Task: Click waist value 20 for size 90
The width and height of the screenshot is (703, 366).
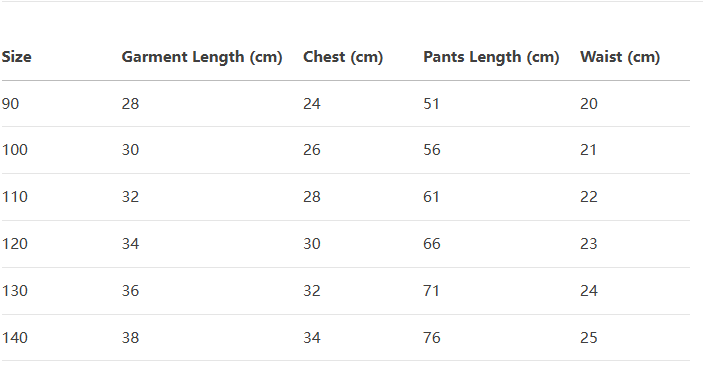Action: [589, 104]
